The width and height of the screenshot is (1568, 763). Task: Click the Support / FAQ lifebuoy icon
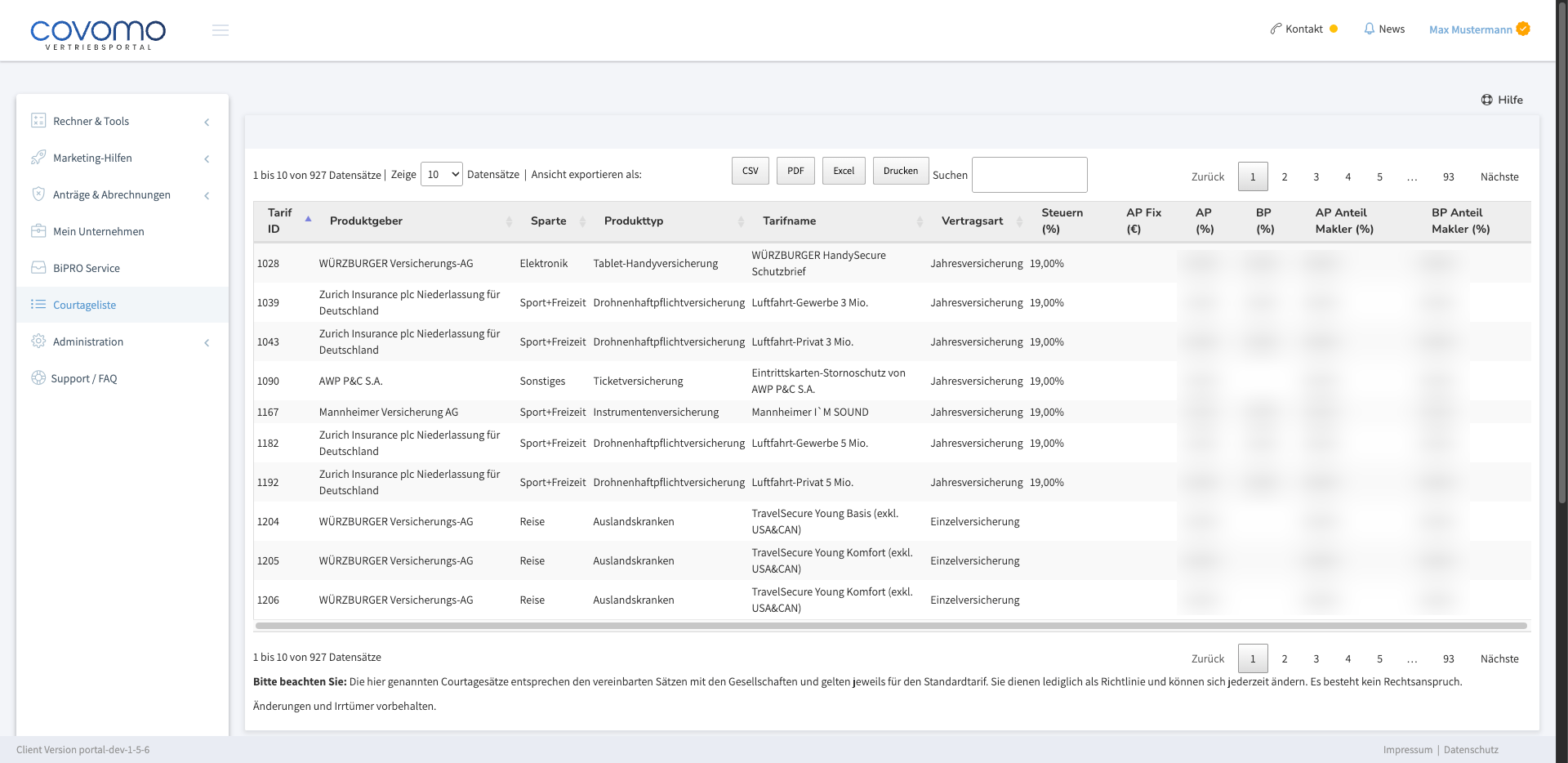(38, 378)
